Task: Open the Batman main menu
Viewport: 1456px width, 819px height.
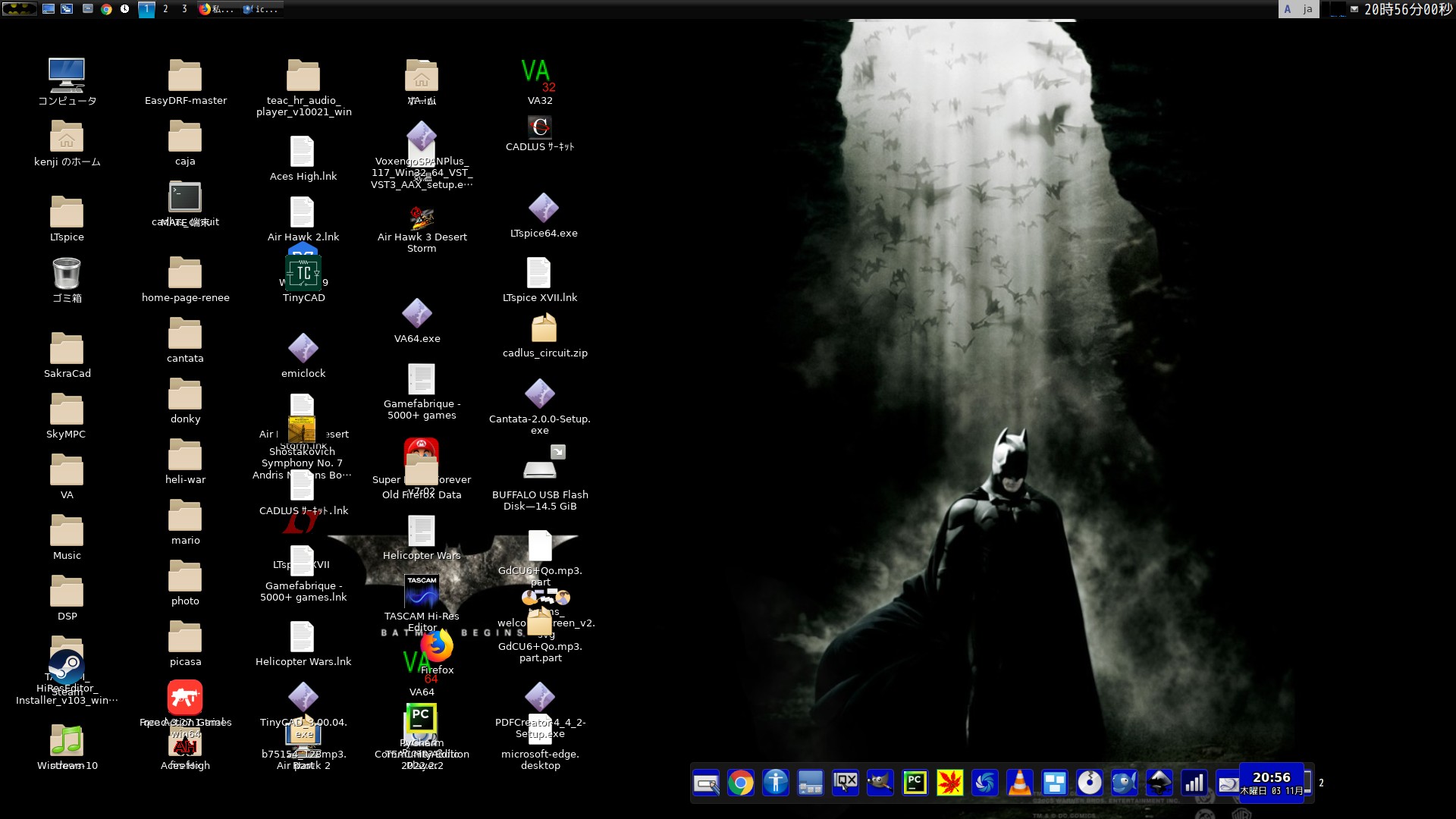Action: 19,9
